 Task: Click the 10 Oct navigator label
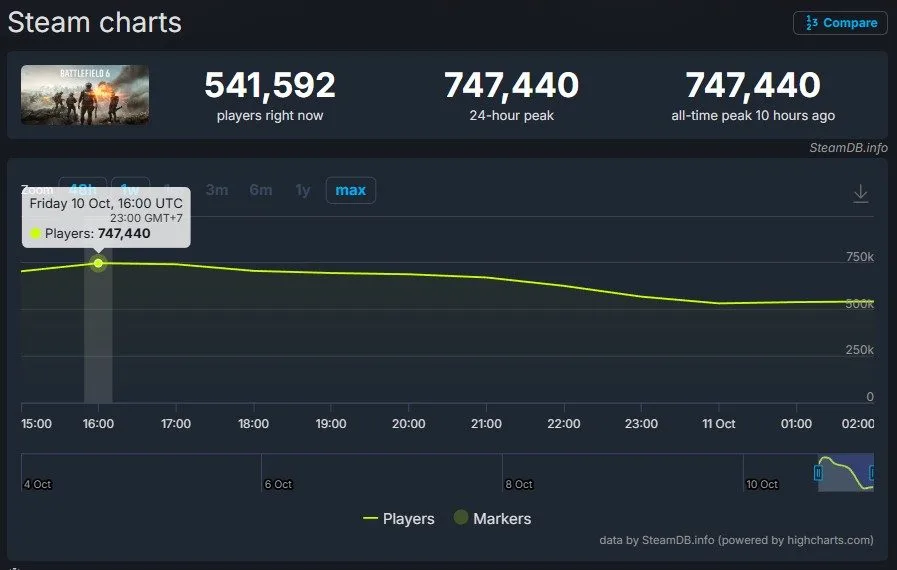click(x=762, y=484)
